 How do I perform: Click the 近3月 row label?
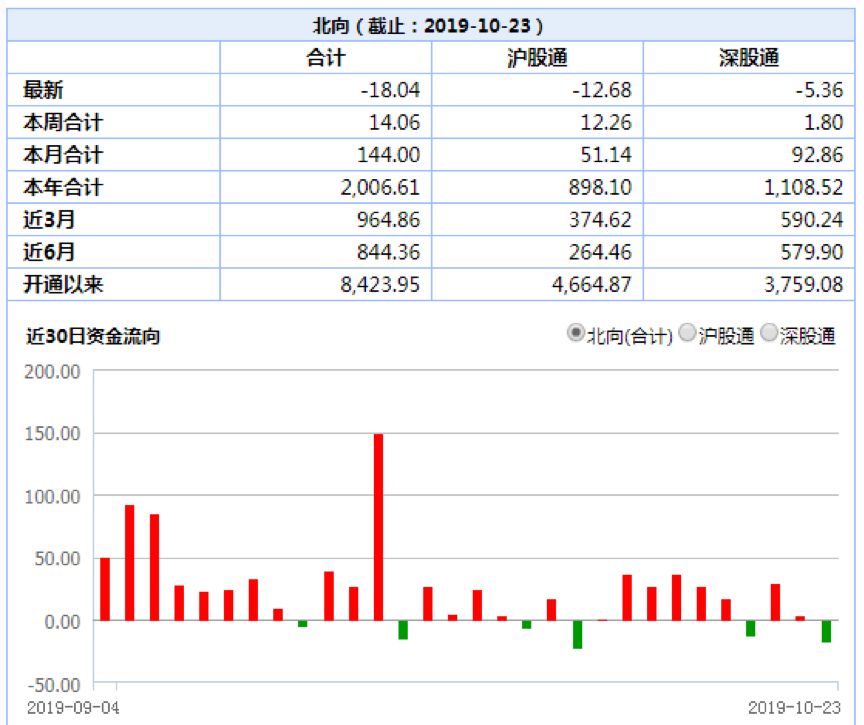(x=48, y=220)
